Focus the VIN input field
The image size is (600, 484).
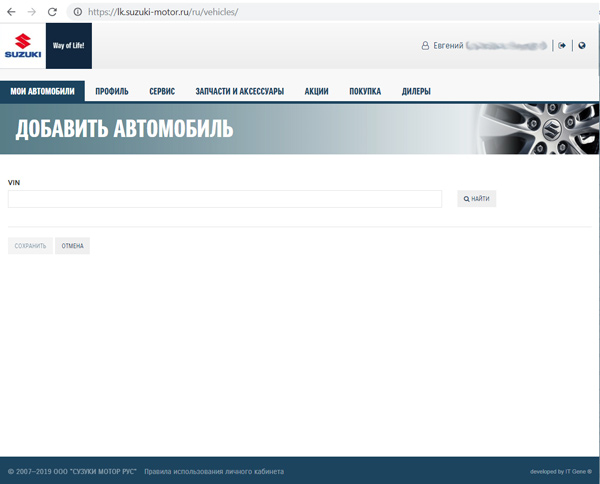coord(225,199)
